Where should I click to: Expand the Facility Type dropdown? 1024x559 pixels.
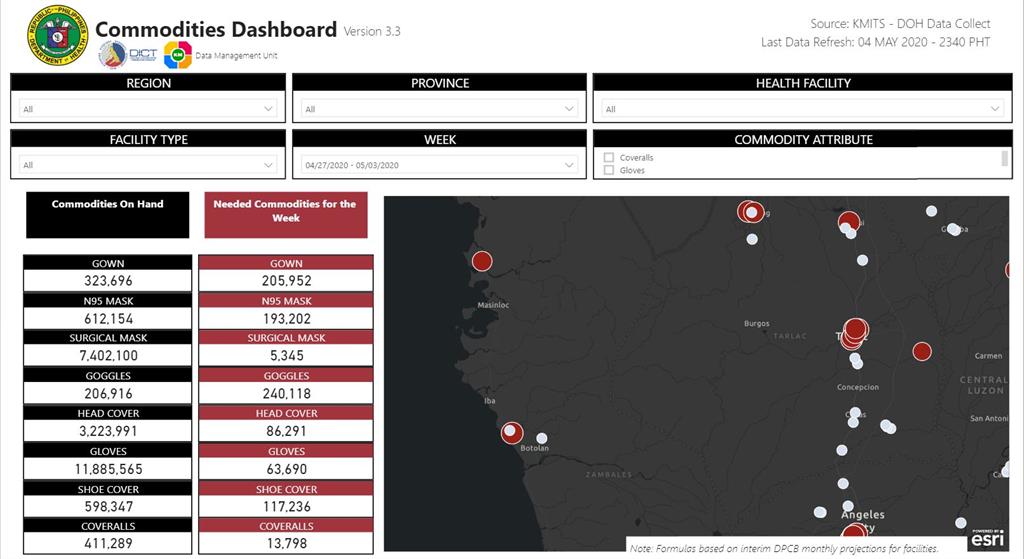(148, 165)
